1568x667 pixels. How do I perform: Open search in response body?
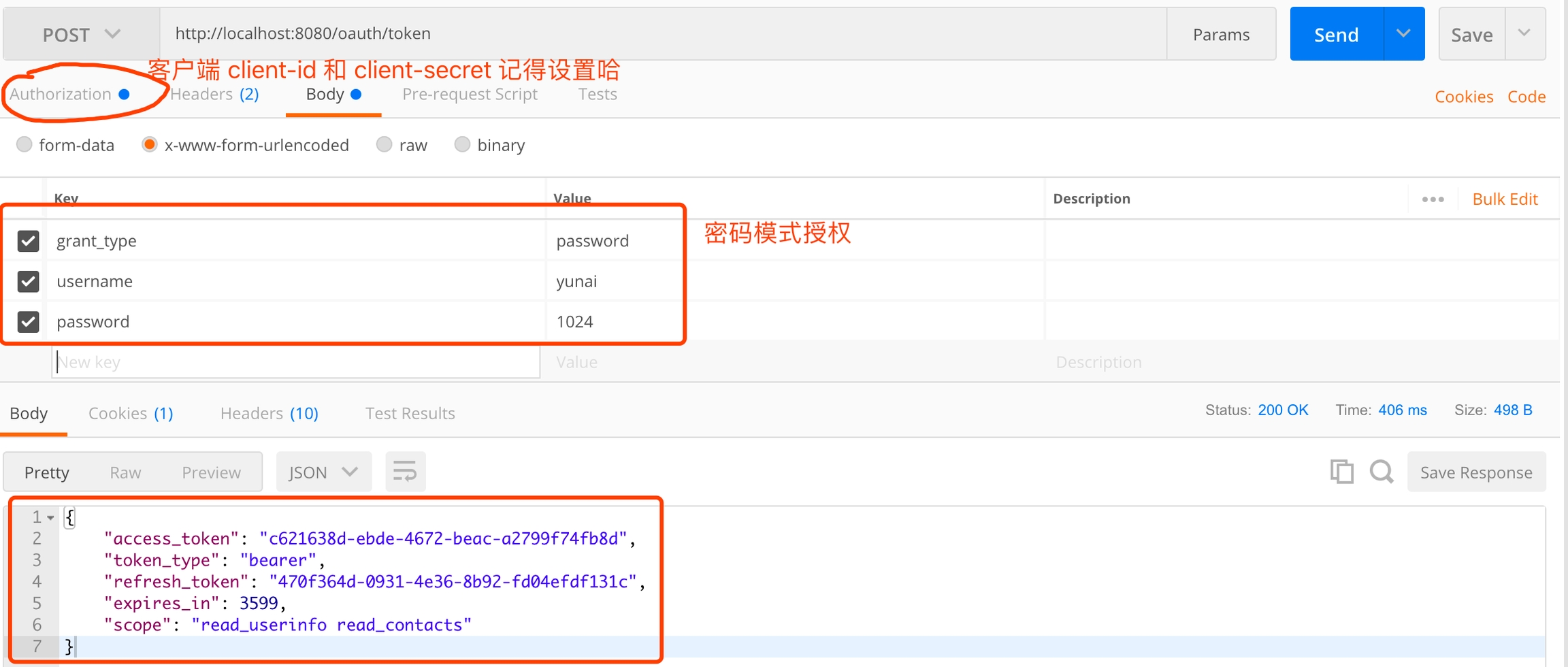[x=1382, y=472]
